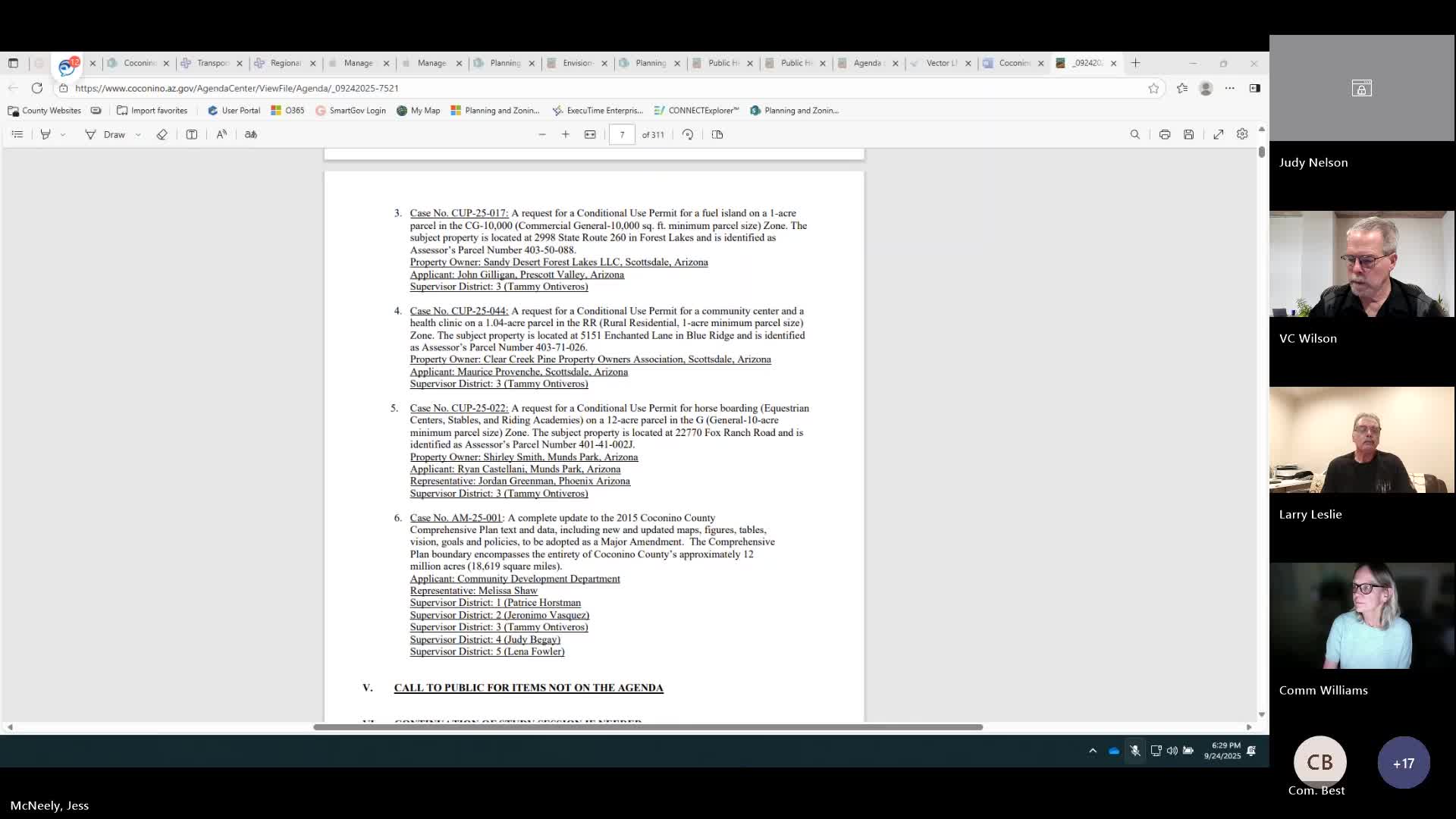Print the PDF document
This screenshot has height=819, width=1456.
pyautogui.click(x=1165, y=134)
